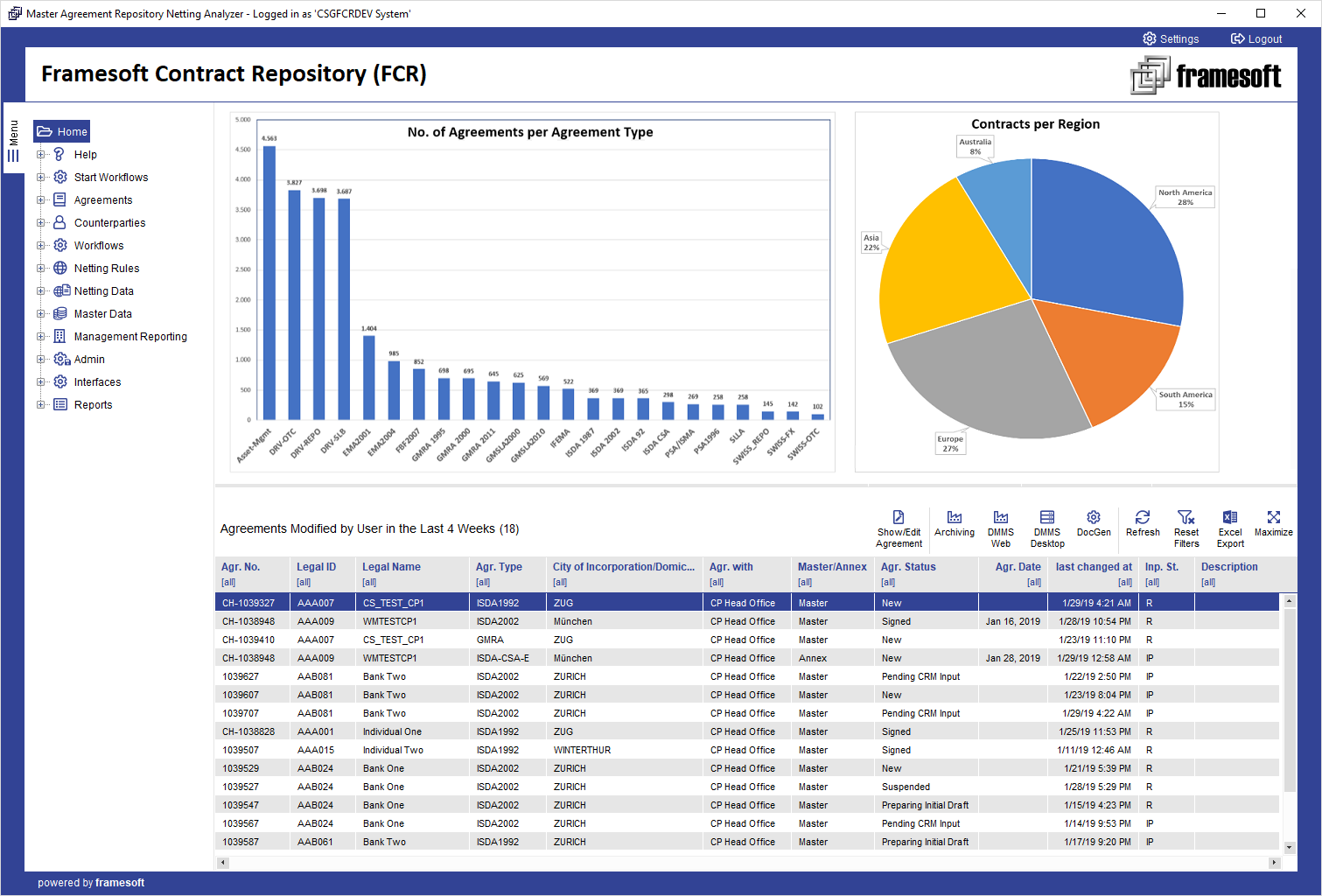This screenshot has width=1322, height=896.
Task: Click the [all] filter under Inp. St.
Action: (x=1152, y=582)
